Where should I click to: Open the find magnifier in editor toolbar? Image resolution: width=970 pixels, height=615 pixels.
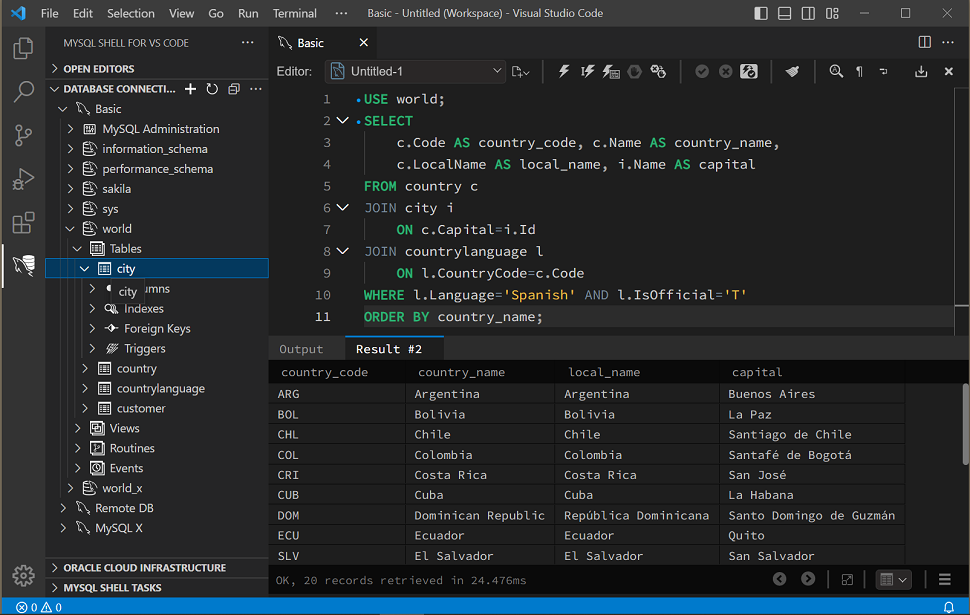(x=836, y=72)
